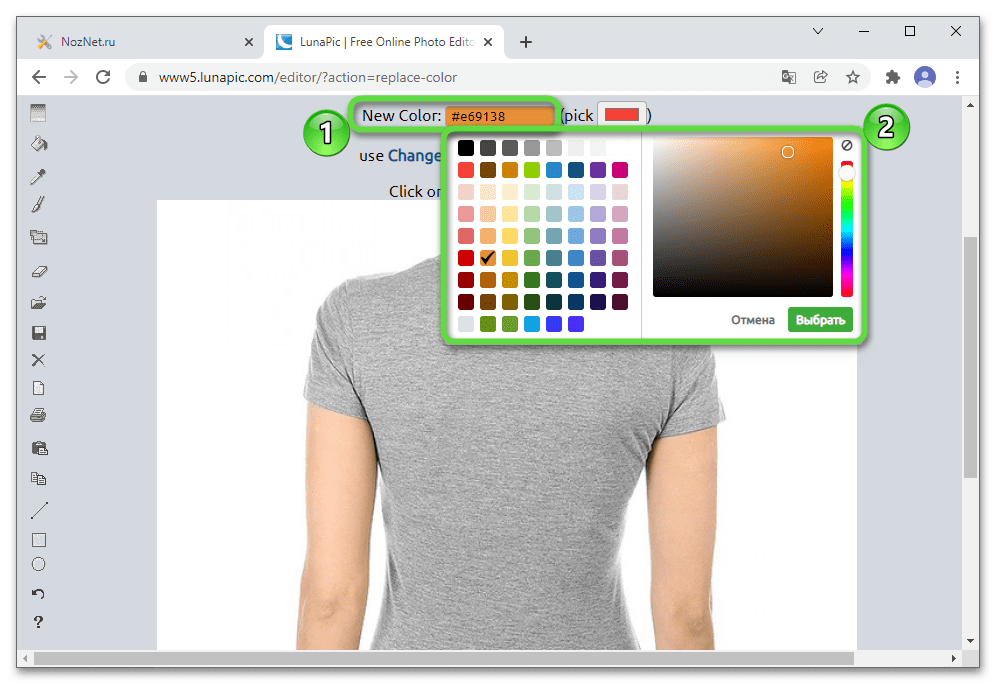Click the Отмена button
Image resolution: width=996 pixels, height=684 pixels.
tap(753, 319)
